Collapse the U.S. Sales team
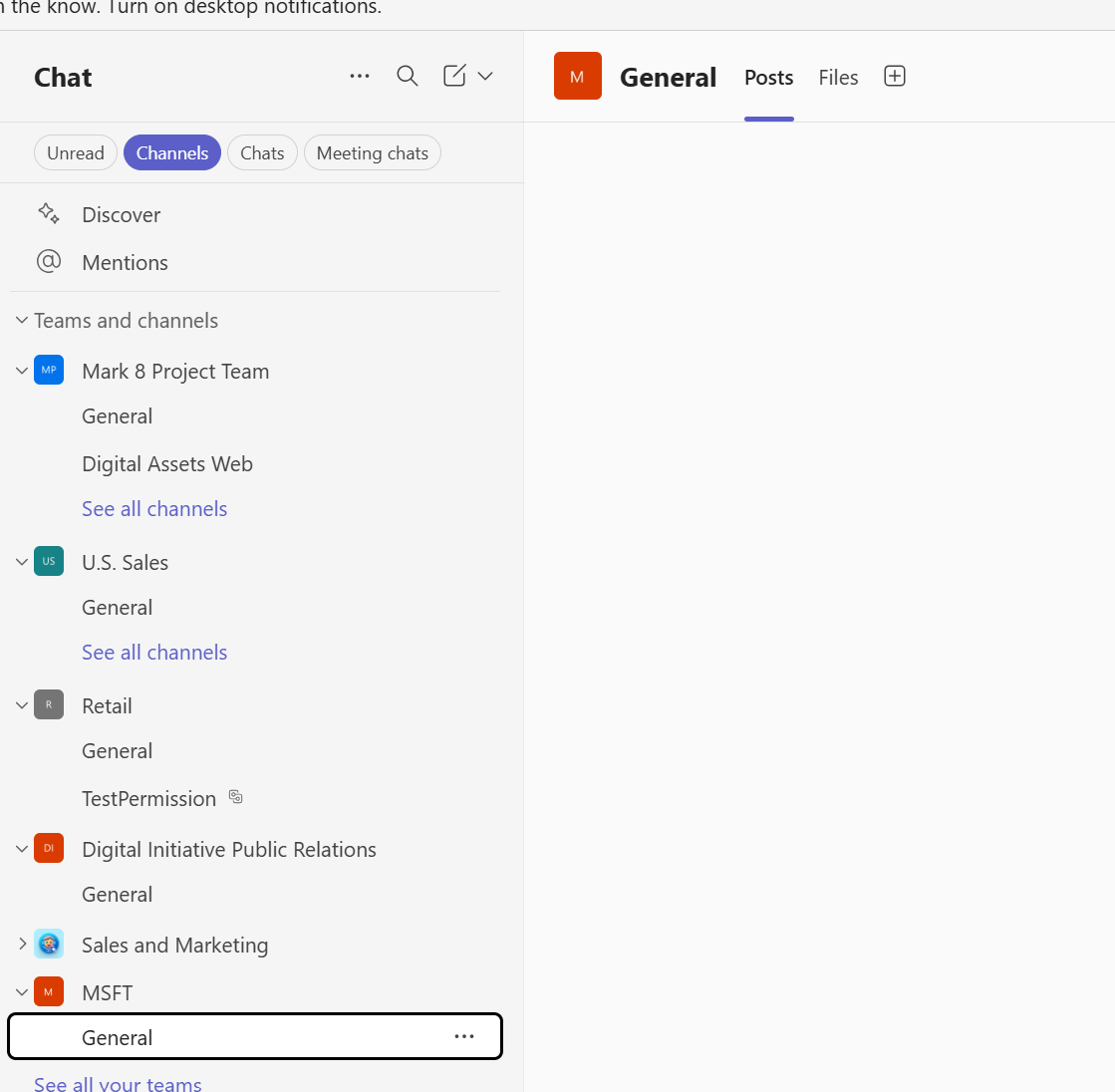 coord(22,562)
